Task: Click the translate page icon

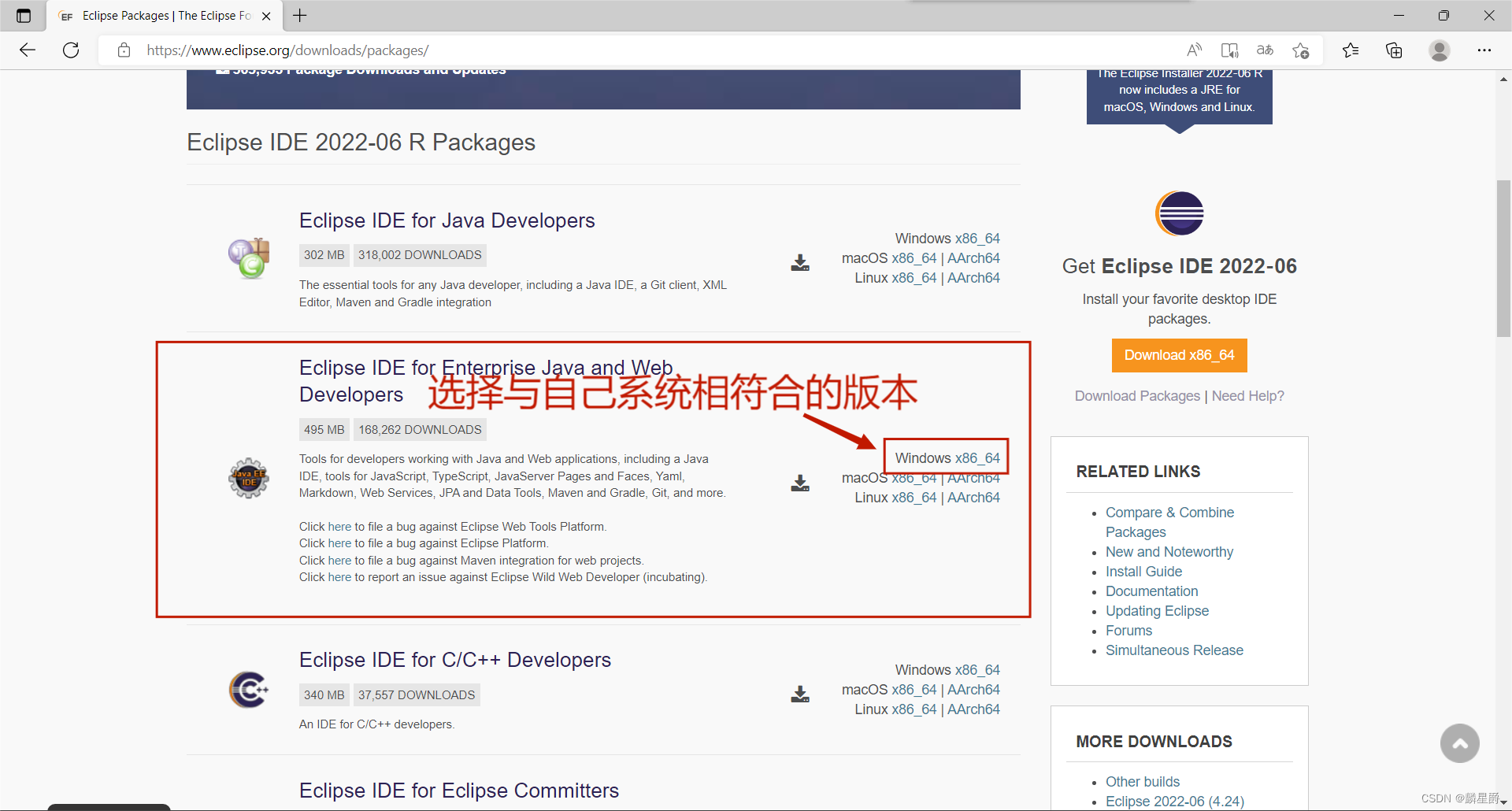Action: (1265, 50)
